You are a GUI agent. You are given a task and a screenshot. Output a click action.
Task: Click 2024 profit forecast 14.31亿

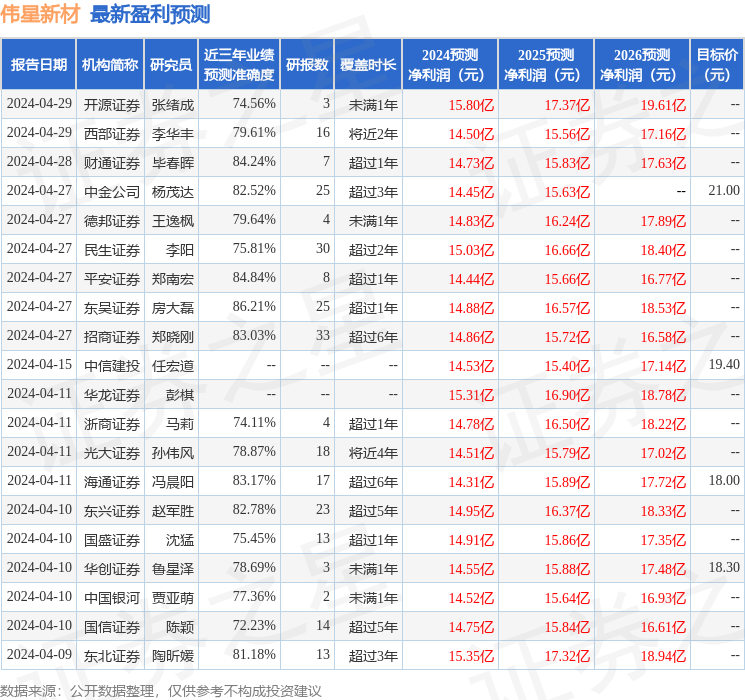click(471, 482)
